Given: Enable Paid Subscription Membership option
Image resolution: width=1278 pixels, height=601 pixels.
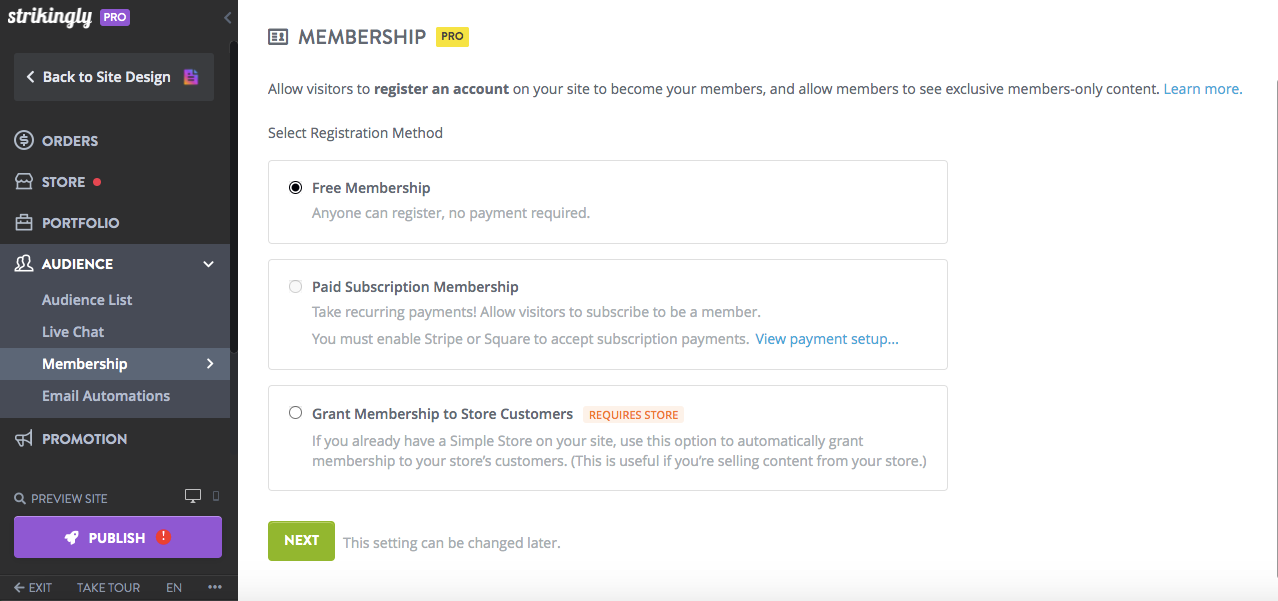Looking at the screenshot, I should 295,286.
